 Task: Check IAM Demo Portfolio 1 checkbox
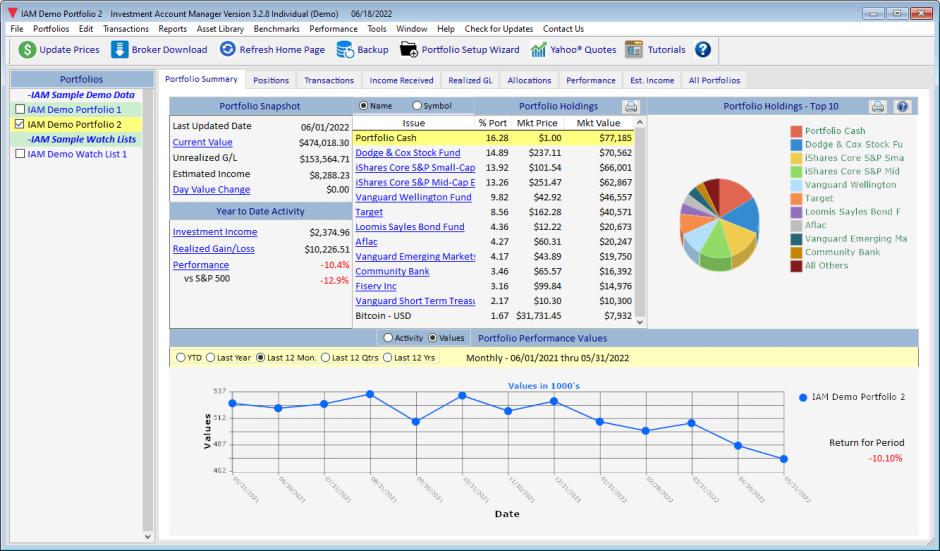tap(20, 110)
